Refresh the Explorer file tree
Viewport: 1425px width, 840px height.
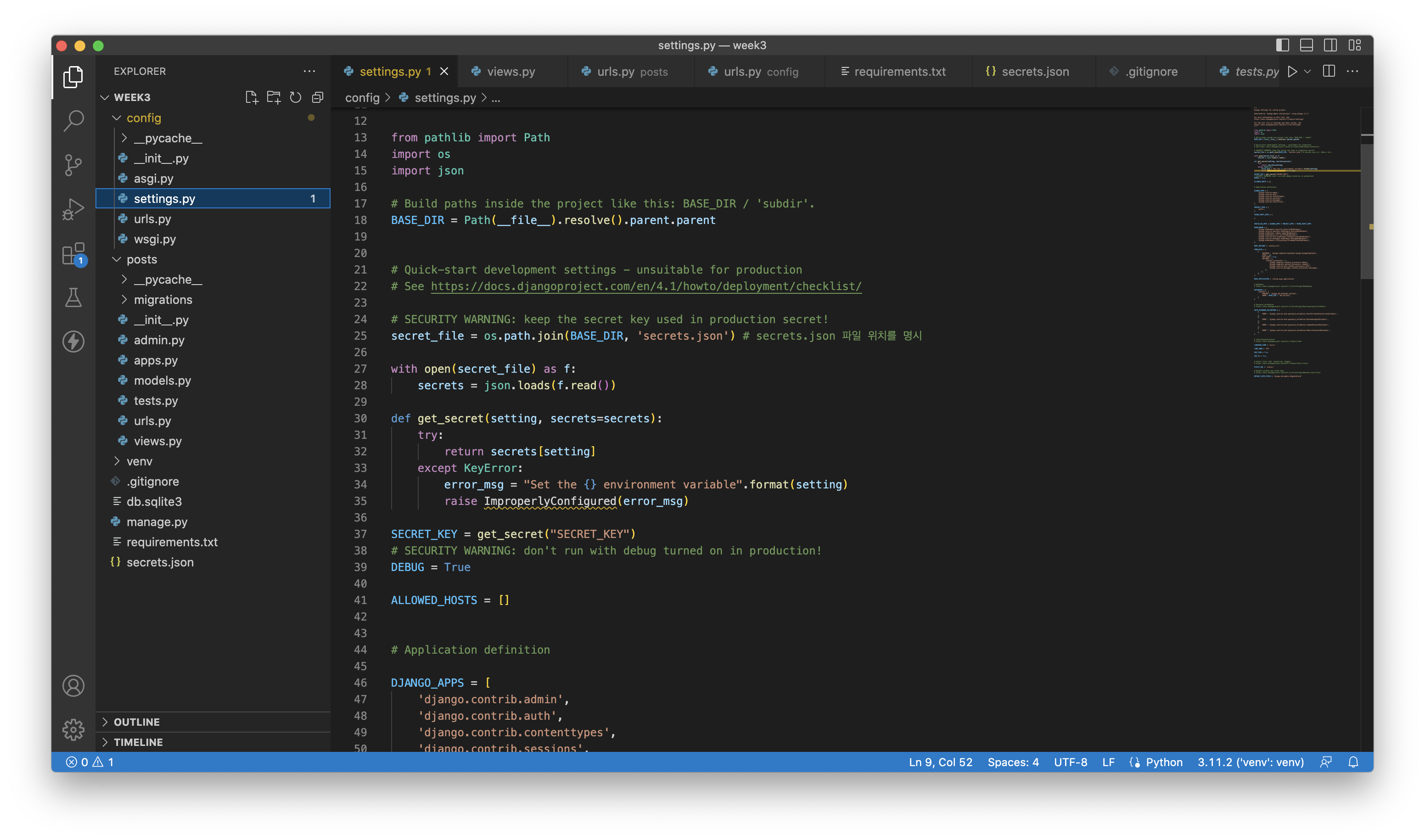coord(295,97)
